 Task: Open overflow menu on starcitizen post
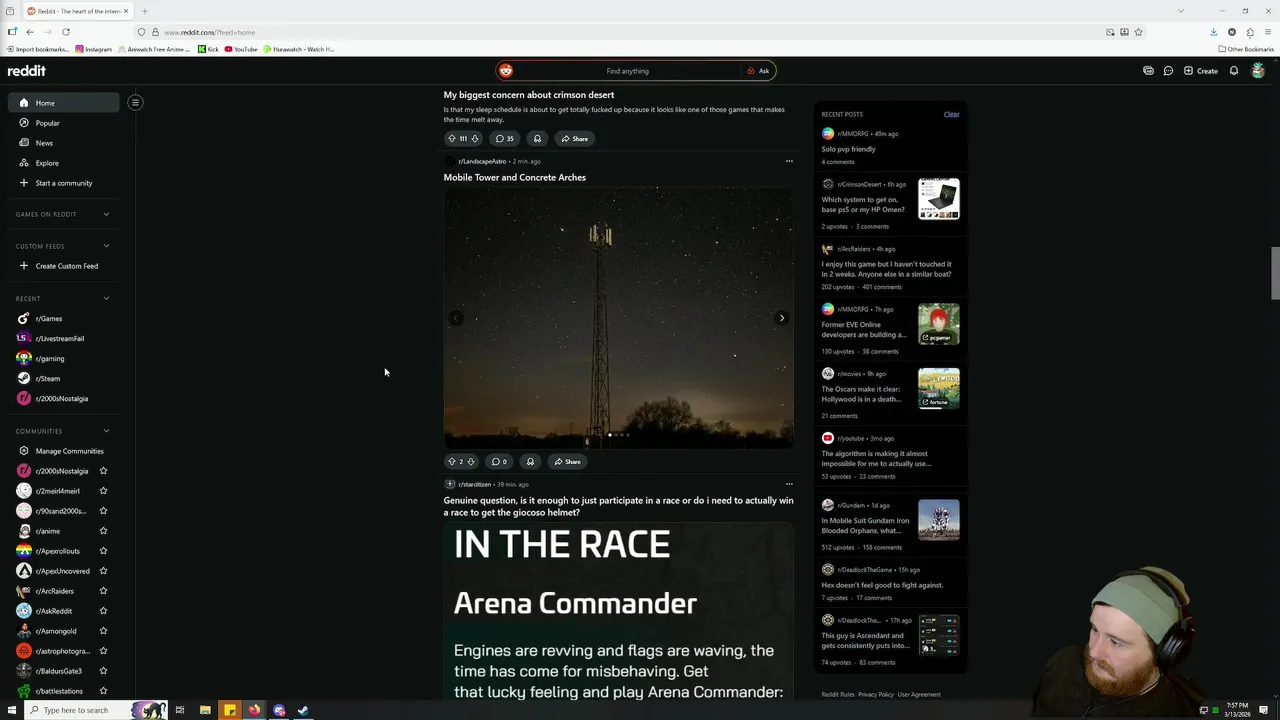pyautogui.click(x=789, y=484)
